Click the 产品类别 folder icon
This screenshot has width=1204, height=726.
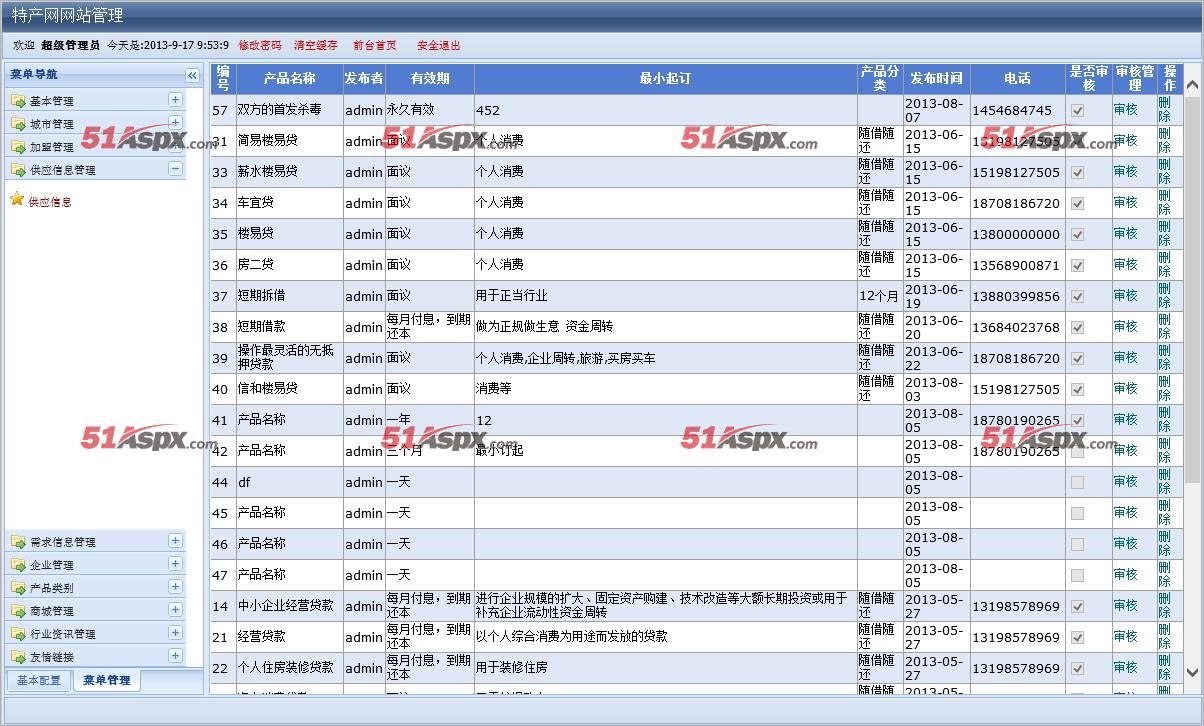pyautogui.click(x=18, y=588)
